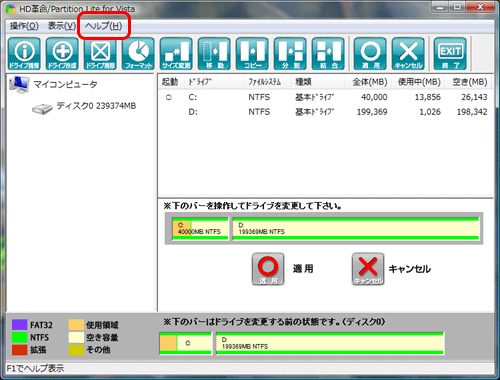
Task: Select the editable D: 199369MB NTFS partition bar
Action: [356, 228]
